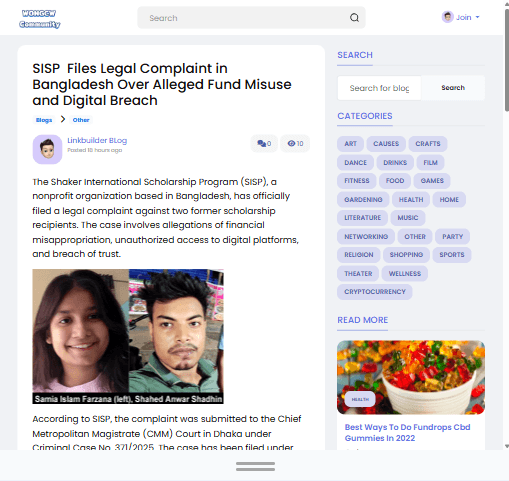Click the 'Posted 18 hours ago' text
509x481 pixels.
pos(95,150)
